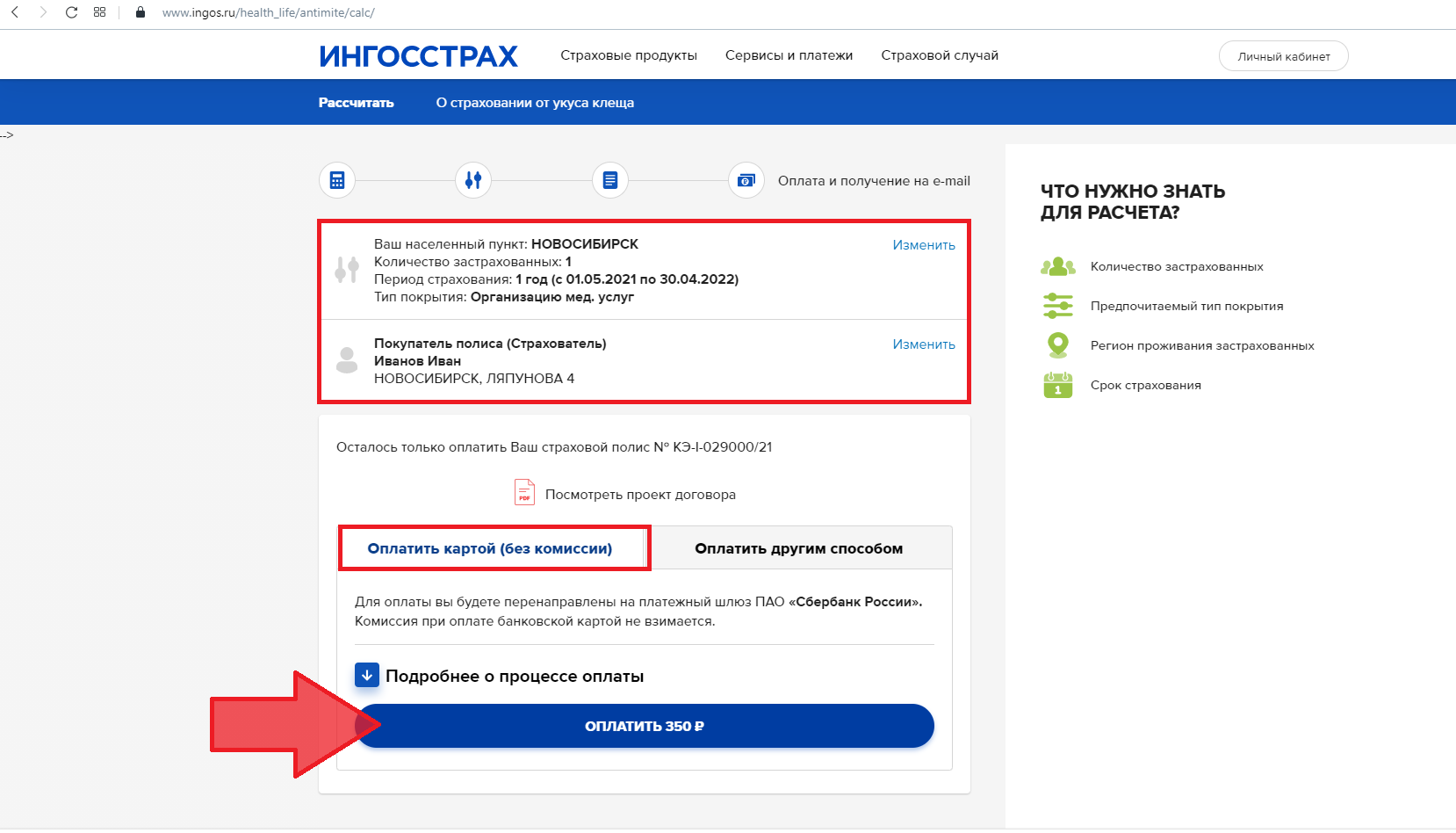Go to the document step icon
The width and height of the screenshot is (1456, 833).
point(610,180)
